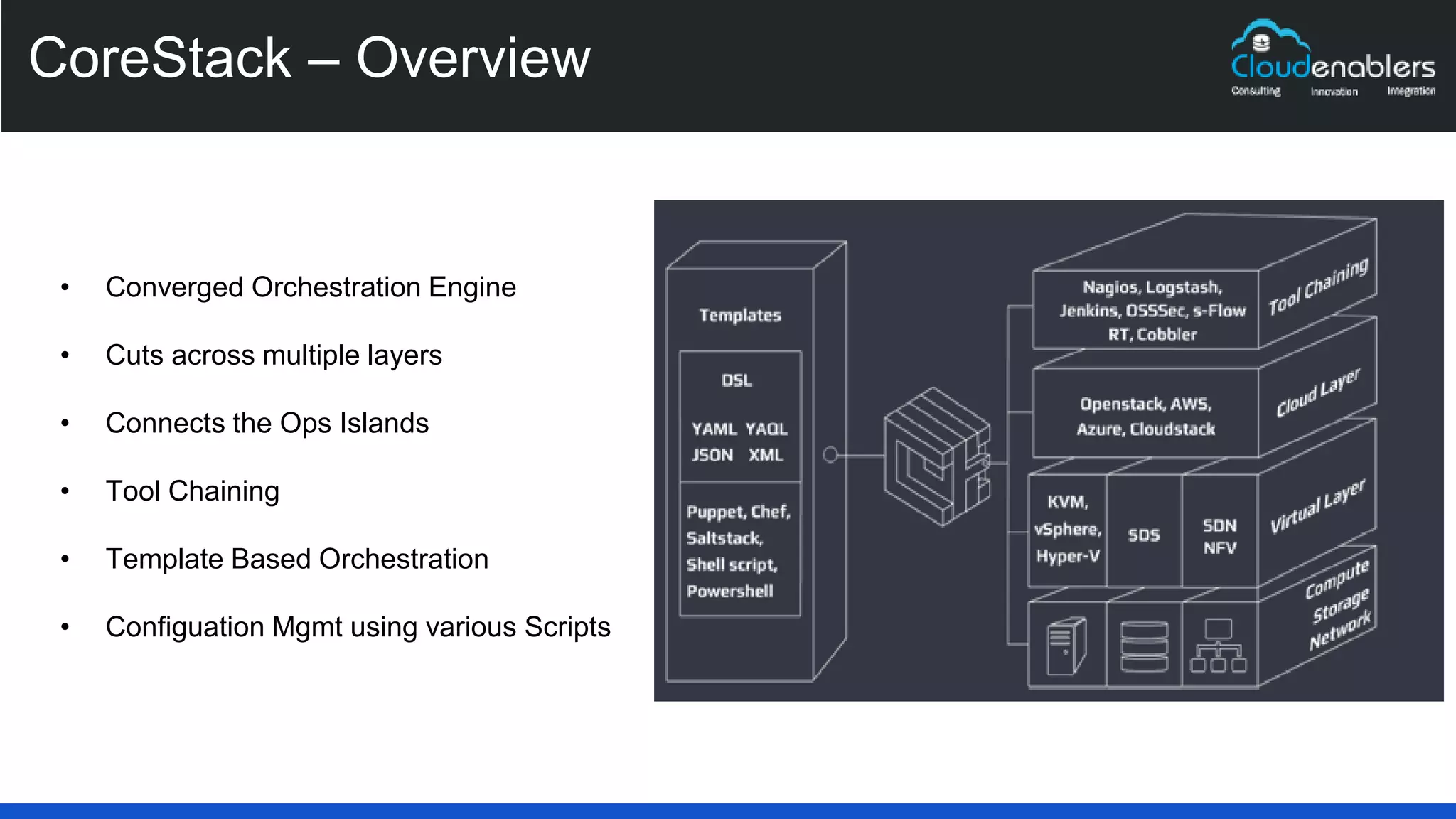Click the Openstack, AWS cloud layer box
The width and height of the screenshot is (1456, 819).
pyautogui.click(x=1145, y=416)
